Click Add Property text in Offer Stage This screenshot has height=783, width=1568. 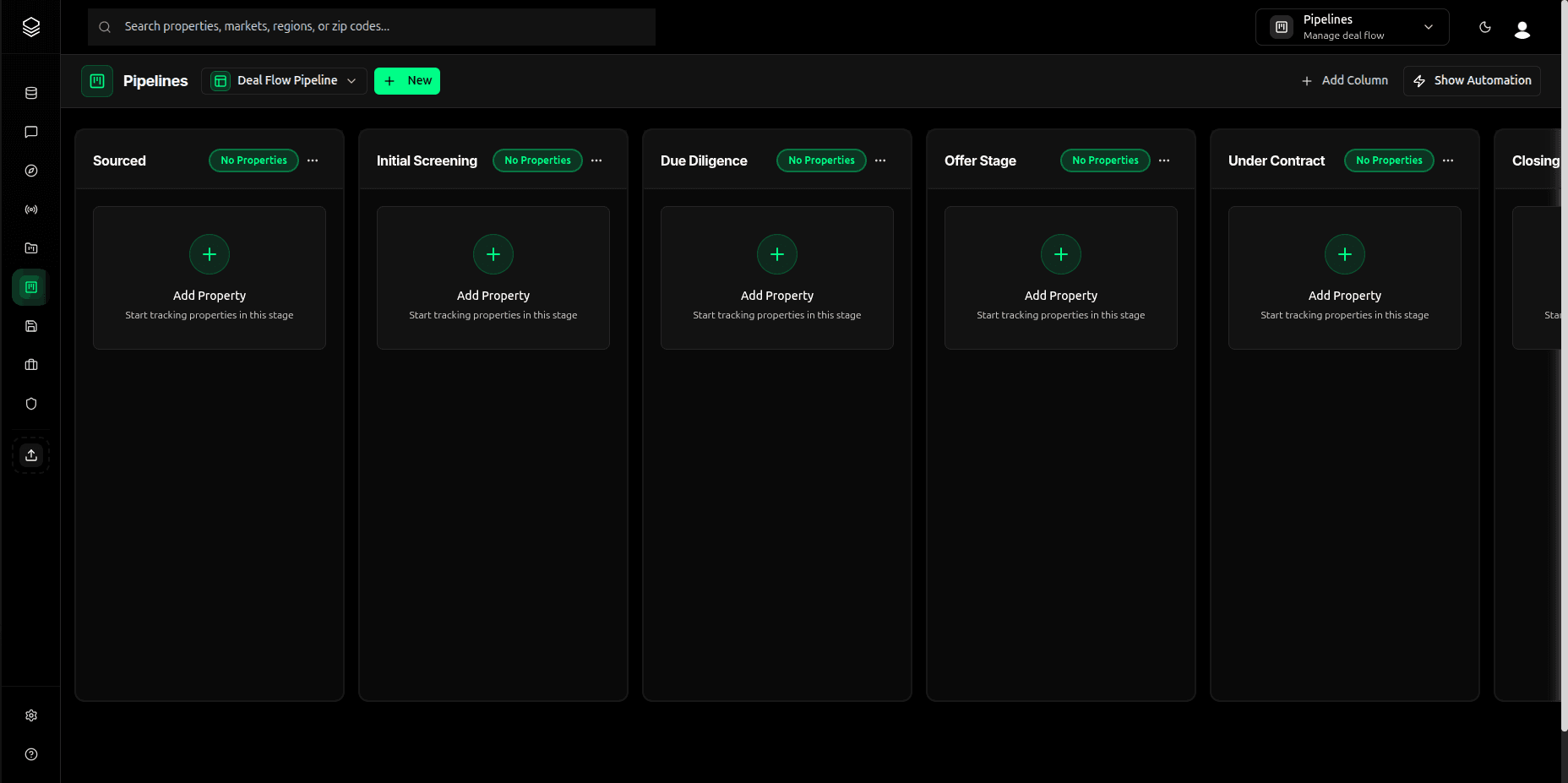pos(1061,296)
